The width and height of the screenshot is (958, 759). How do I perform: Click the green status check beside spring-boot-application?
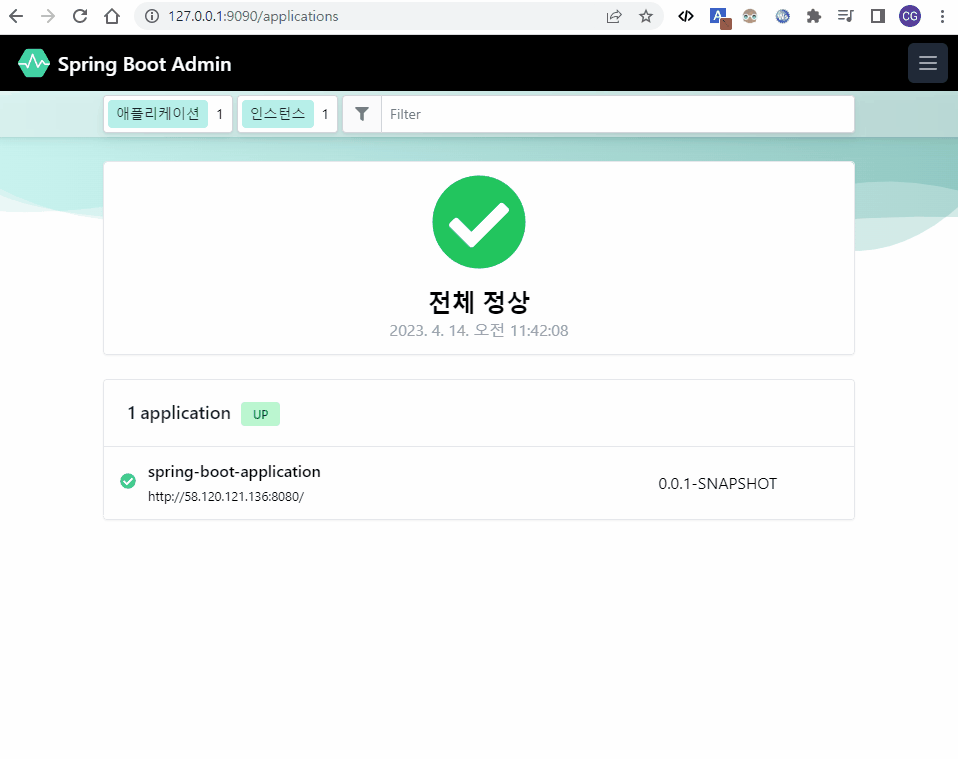tap(128, 482)
